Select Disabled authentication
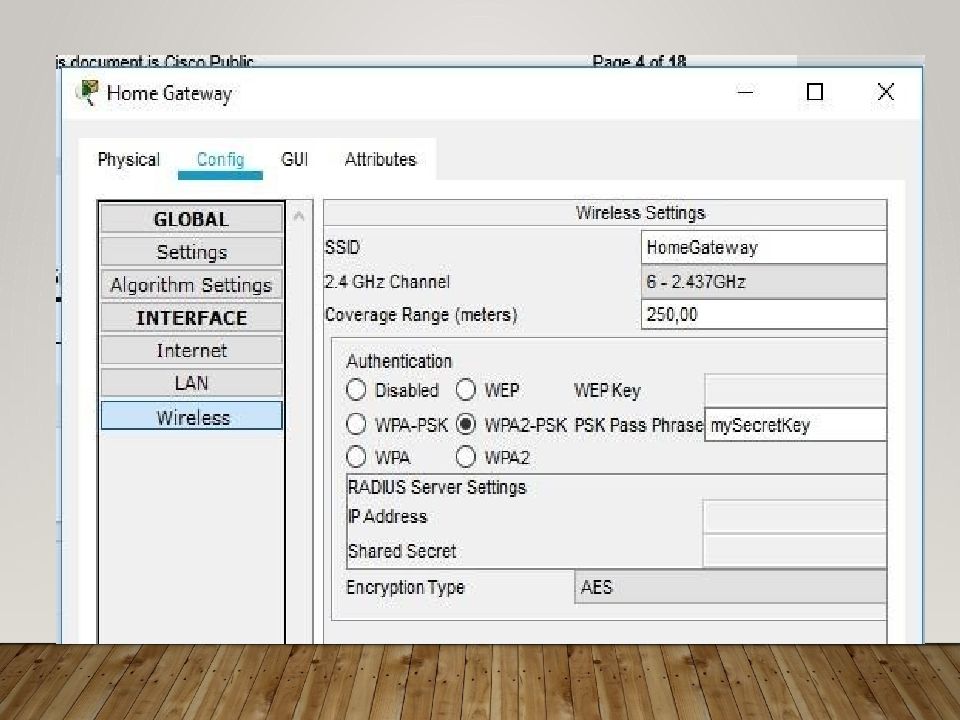 356,390
